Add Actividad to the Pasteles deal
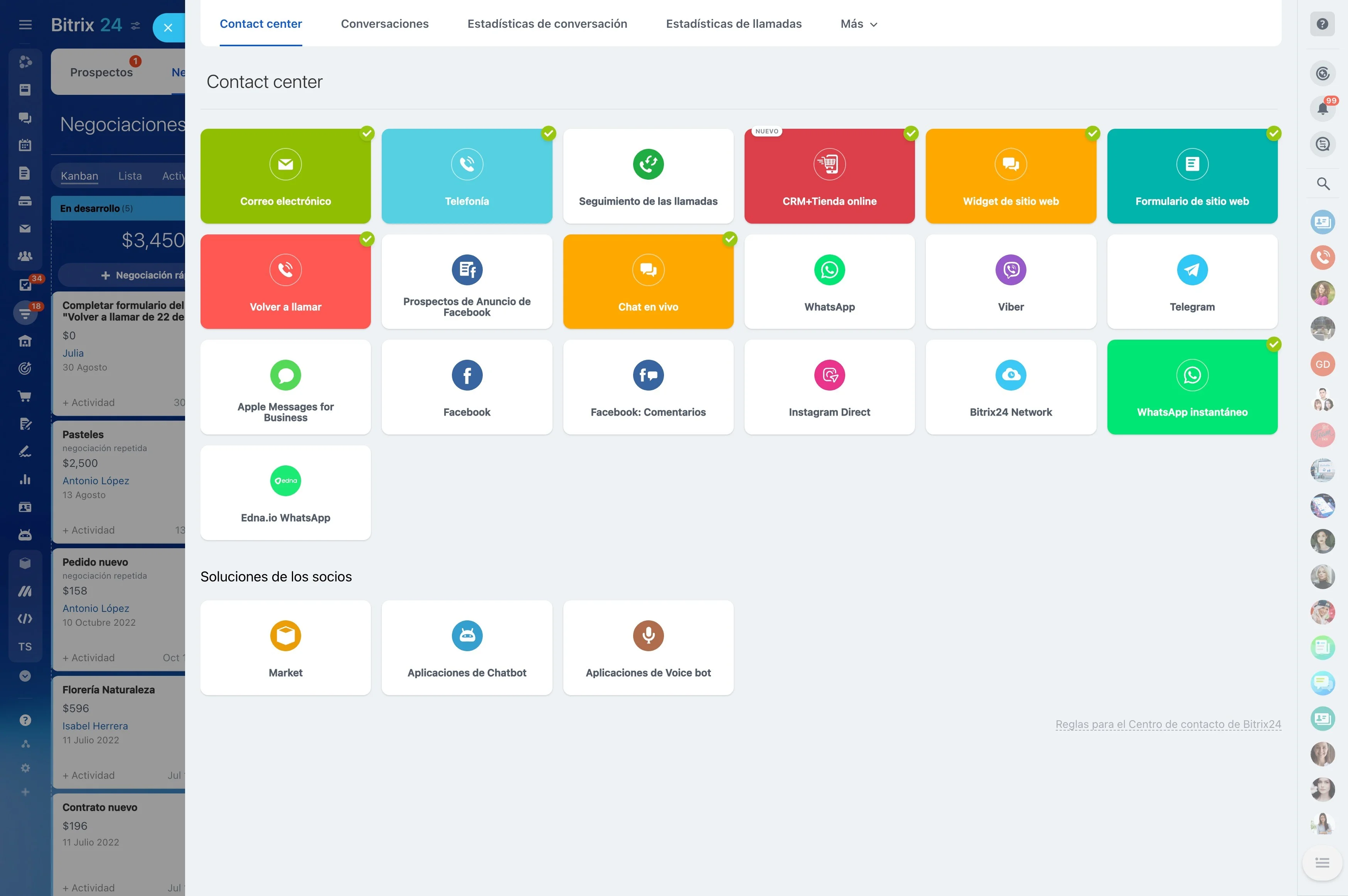This screenshot has width=1348, height=896. (89, 530)
